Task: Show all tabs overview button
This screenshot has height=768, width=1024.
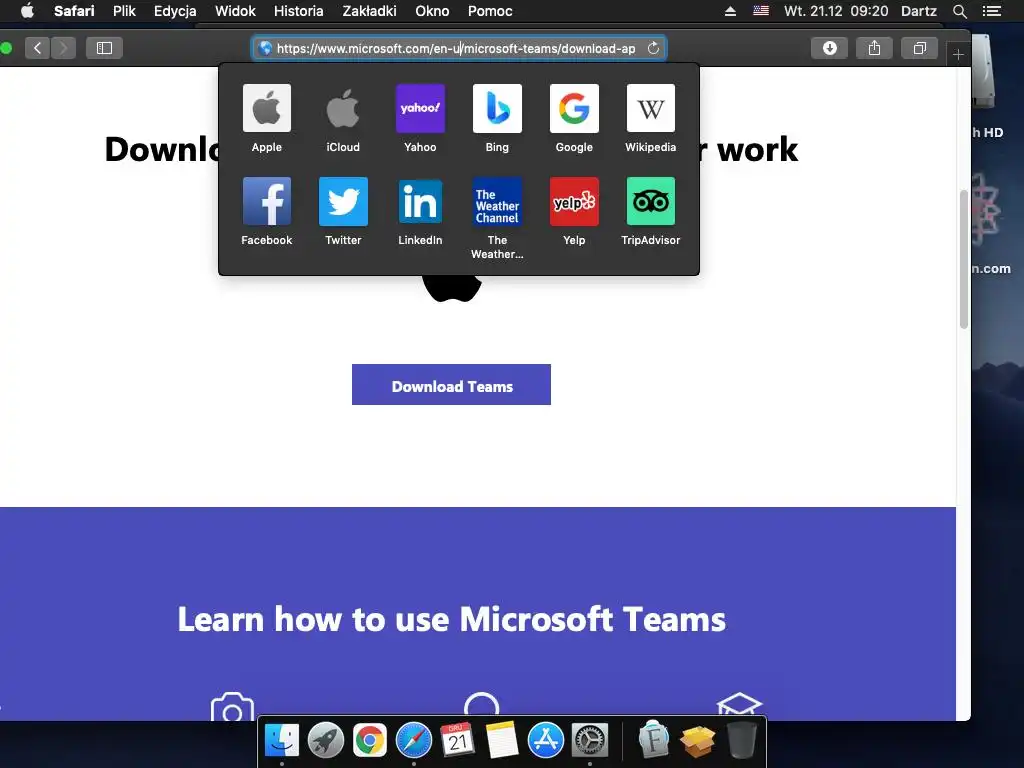Action: point(920,48)
